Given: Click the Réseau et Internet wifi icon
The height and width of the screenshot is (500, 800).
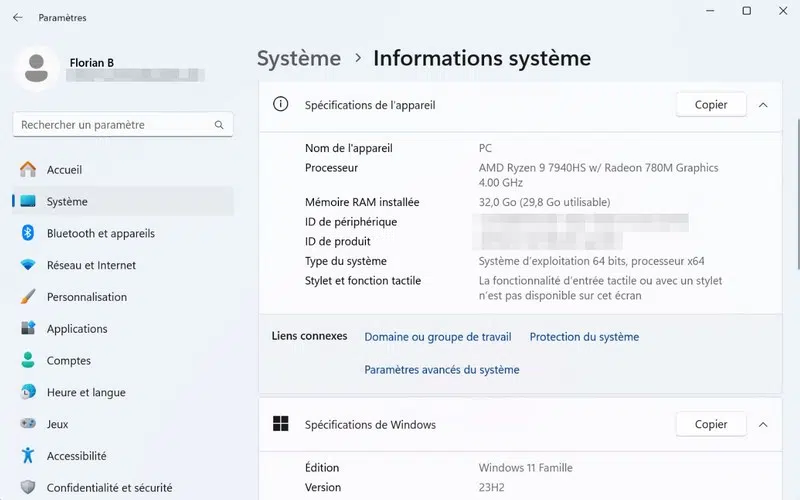Looking at the screenshot, I should click(28, 265).
